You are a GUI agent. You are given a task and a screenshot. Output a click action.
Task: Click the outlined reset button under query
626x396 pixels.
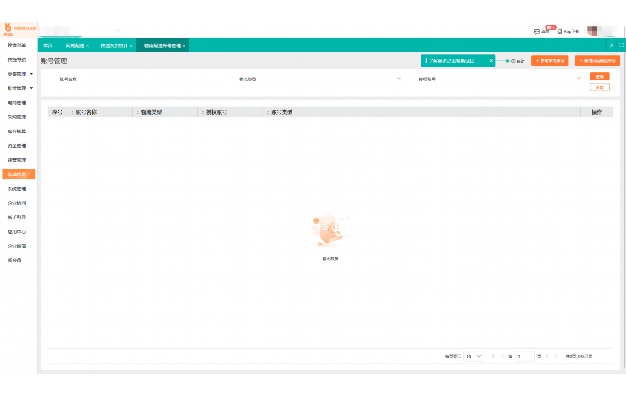[x=600, y=87]
